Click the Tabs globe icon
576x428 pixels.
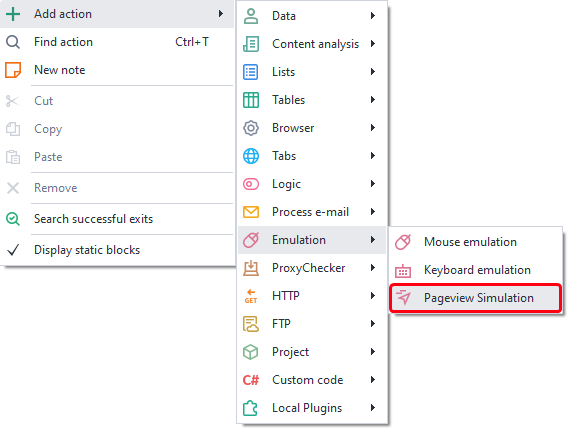point(251,156)
